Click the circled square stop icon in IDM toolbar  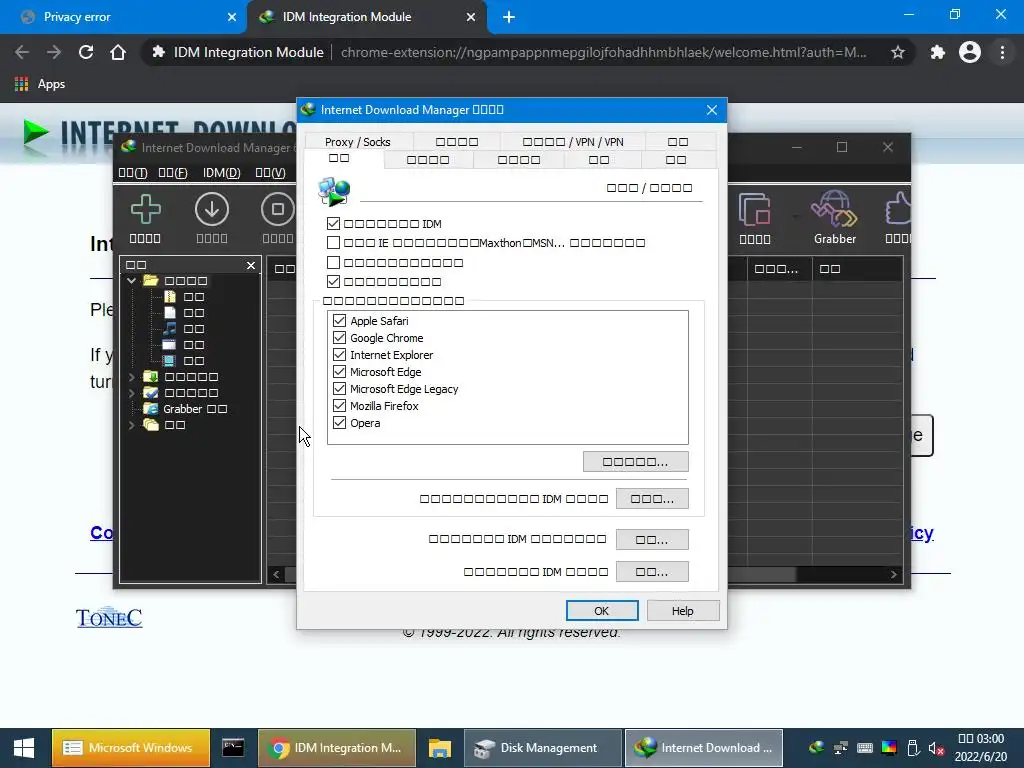[278, 210]
